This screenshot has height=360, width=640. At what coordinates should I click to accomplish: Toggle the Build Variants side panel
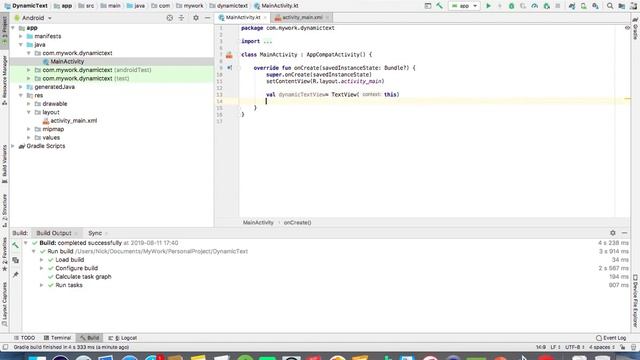4,164
